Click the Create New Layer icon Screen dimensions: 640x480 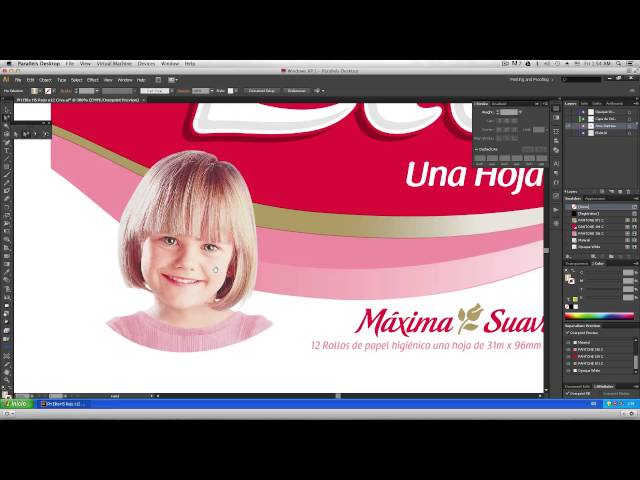coord(620,191)
